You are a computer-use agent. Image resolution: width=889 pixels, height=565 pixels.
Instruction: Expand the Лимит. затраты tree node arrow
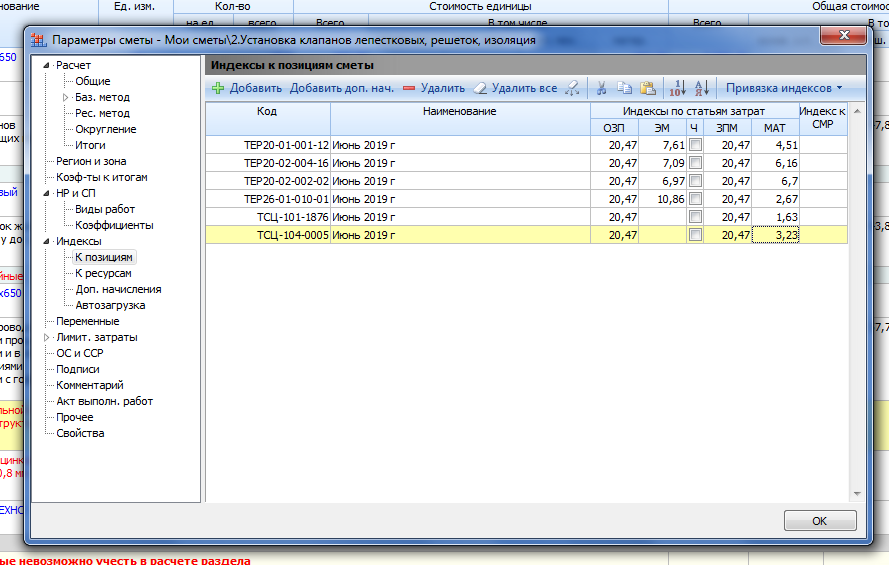pyautogui.click(x=47, y=337)
